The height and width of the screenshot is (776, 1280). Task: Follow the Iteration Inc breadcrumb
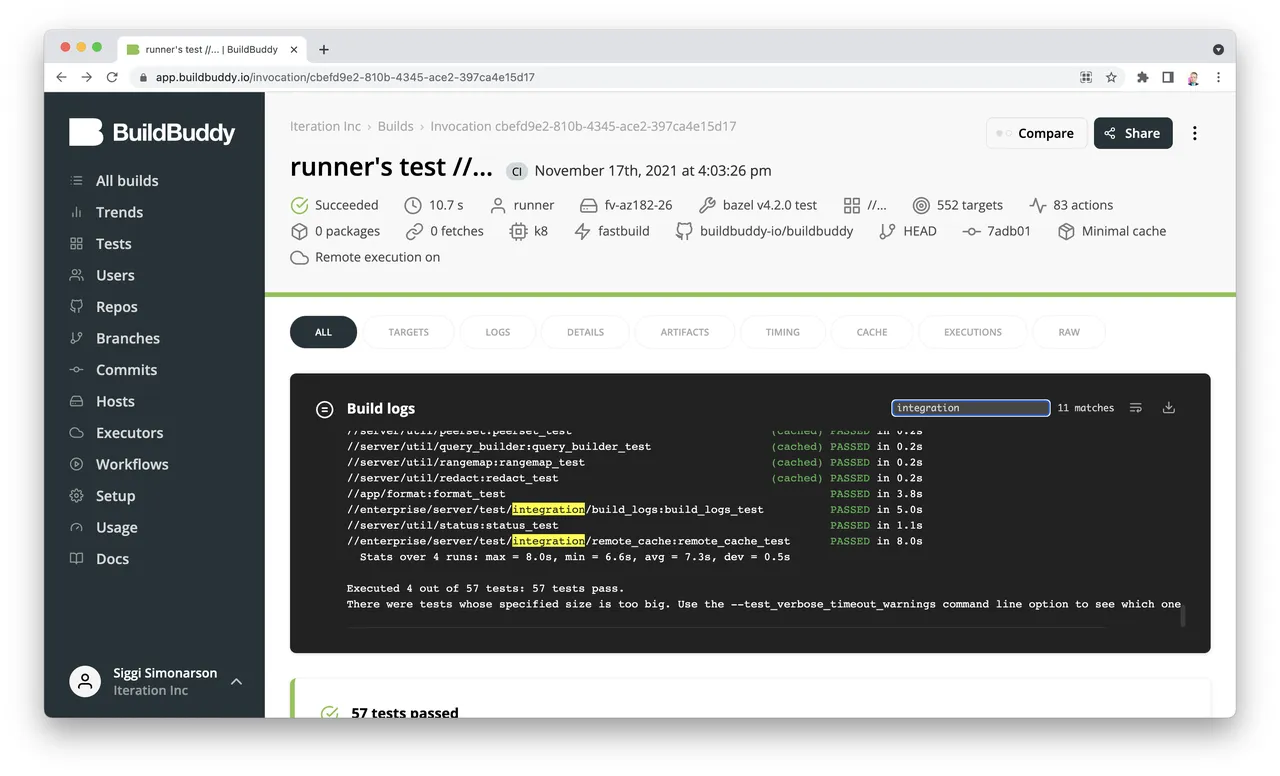click(x=325, y=126)
